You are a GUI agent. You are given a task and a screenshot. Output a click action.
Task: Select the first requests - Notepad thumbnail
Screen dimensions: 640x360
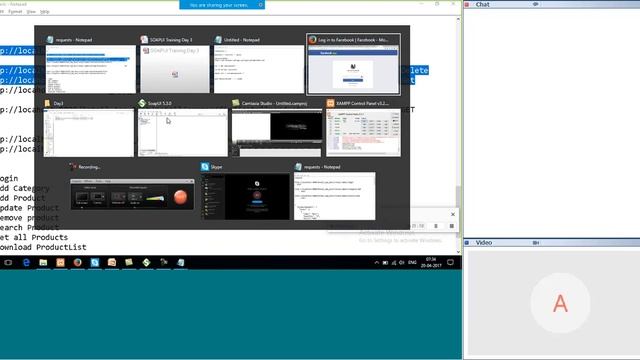pos(91,69)
